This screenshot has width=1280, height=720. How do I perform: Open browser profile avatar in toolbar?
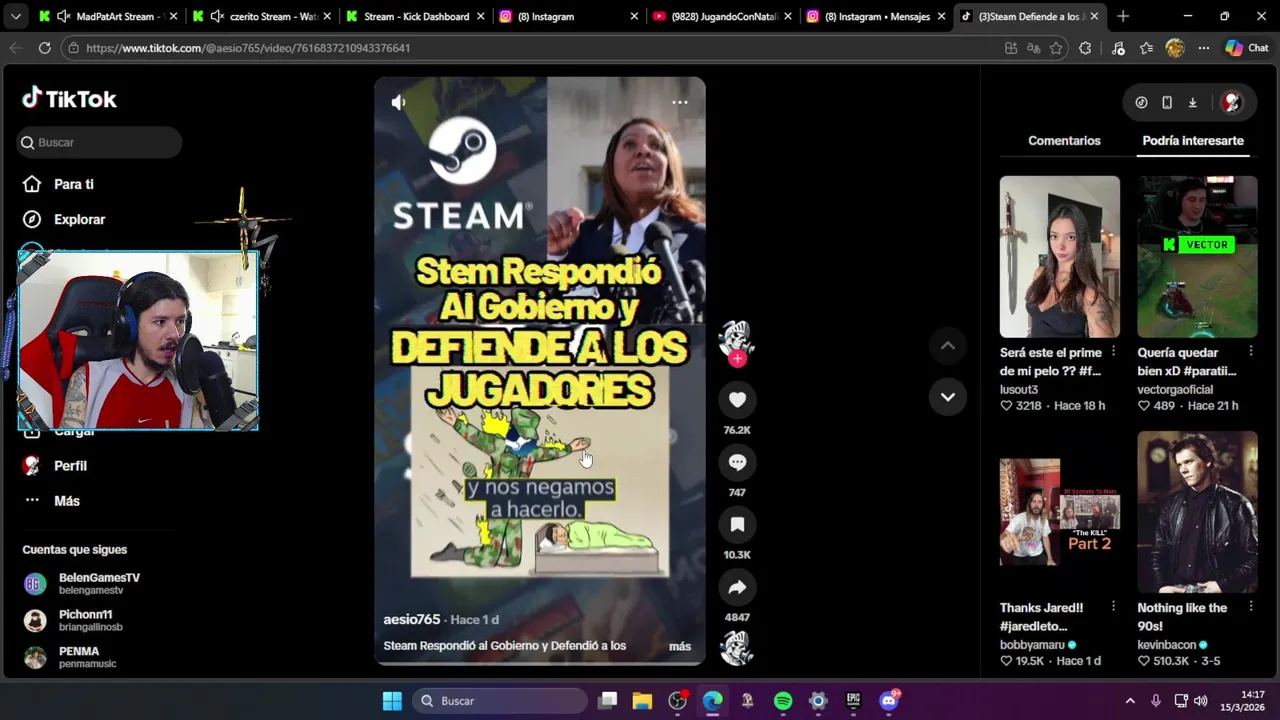pos(1175,48)
